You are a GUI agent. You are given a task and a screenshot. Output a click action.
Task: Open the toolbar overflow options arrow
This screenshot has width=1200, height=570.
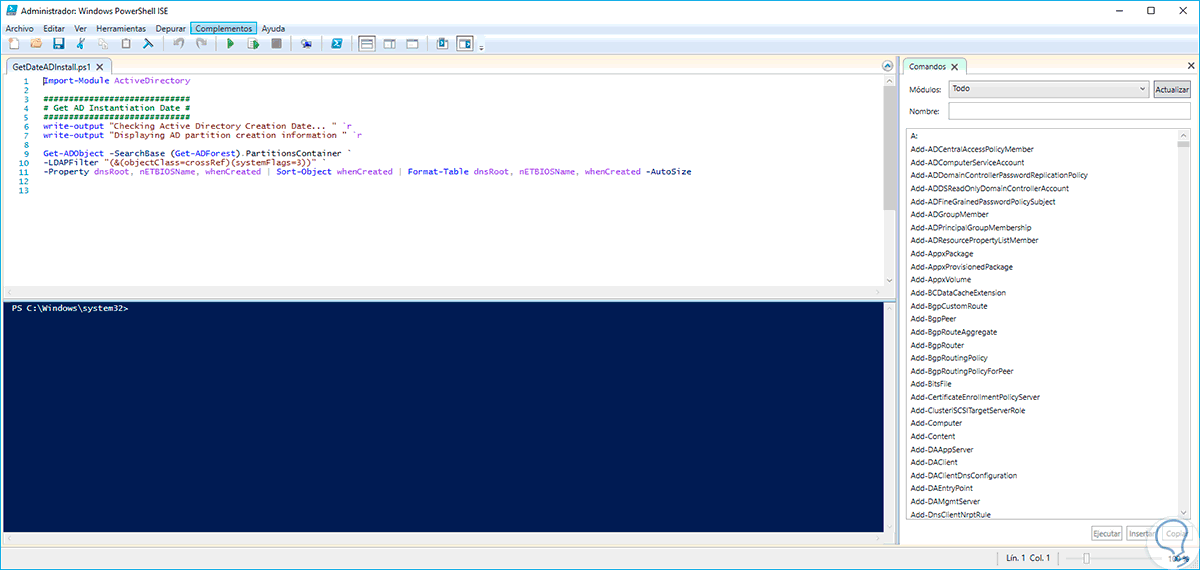pos(481,47)
